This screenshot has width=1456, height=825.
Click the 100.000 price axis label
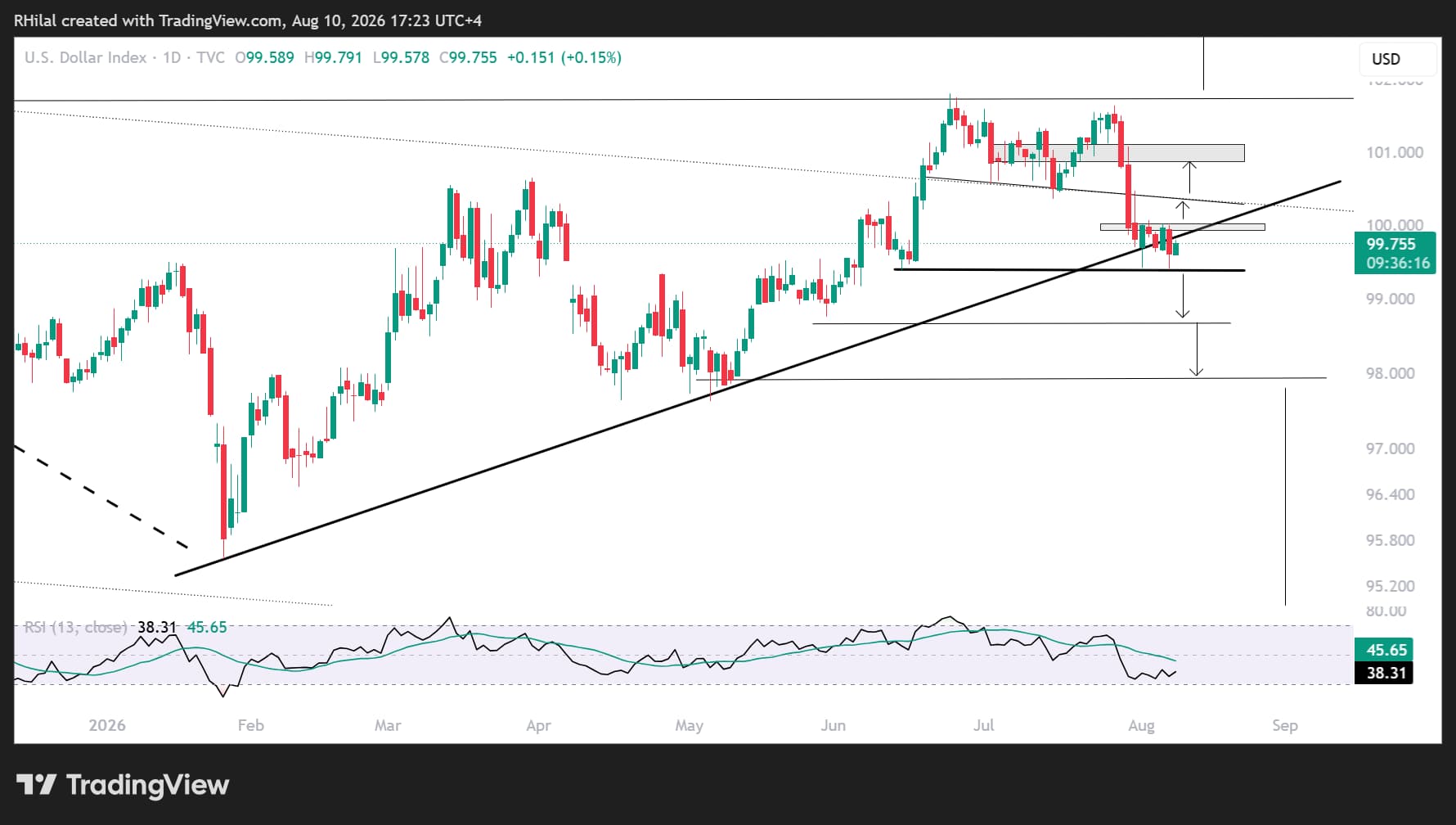(1395, 225)
